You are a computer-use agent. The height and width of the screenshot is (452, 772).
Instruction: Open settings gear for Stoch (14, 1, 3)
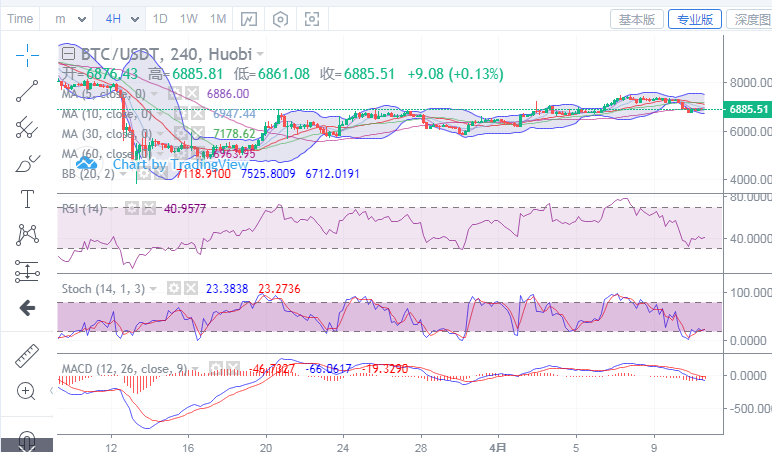click(x=174, y=289)
